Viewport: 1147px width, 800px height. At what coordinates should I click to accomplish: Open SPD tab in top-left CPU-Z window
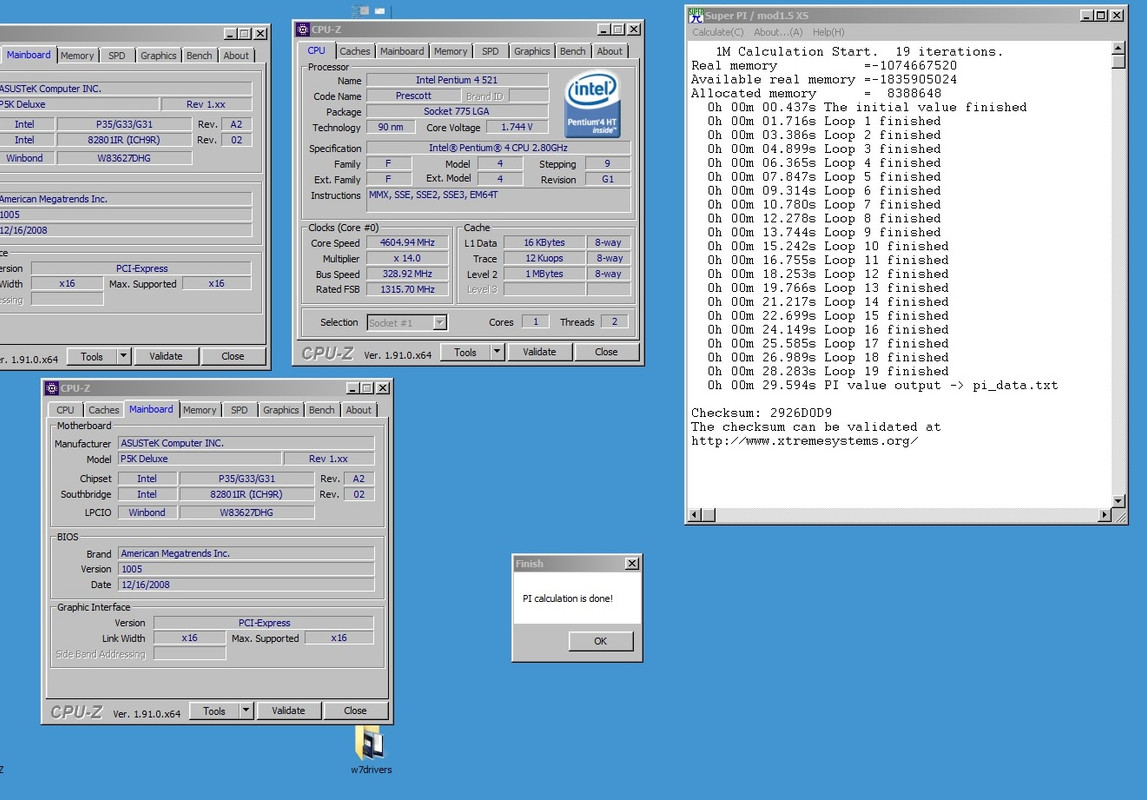click(x=116, y=56)
